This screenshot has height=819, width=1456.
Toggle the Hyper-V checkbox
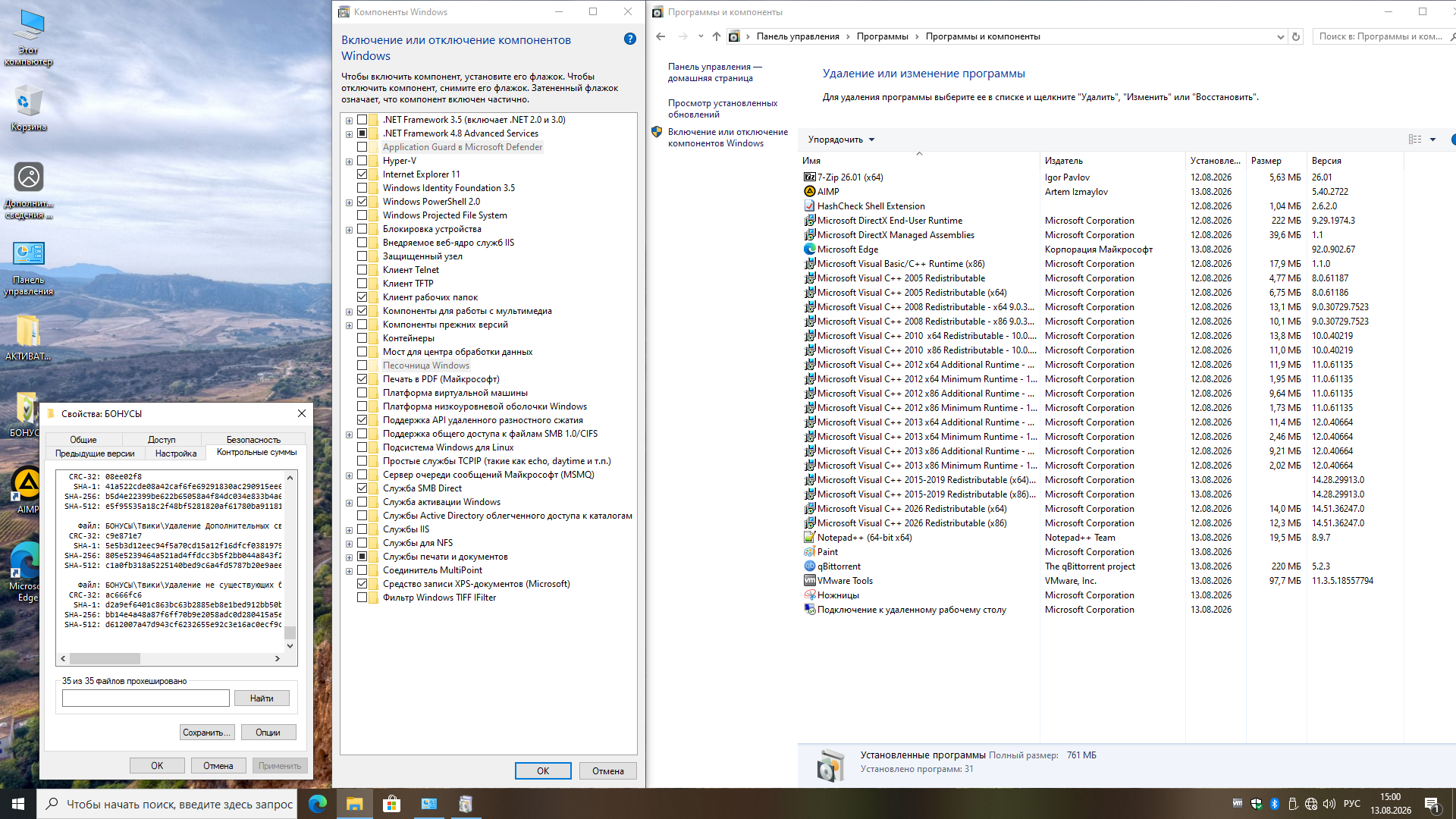point(362,161)
